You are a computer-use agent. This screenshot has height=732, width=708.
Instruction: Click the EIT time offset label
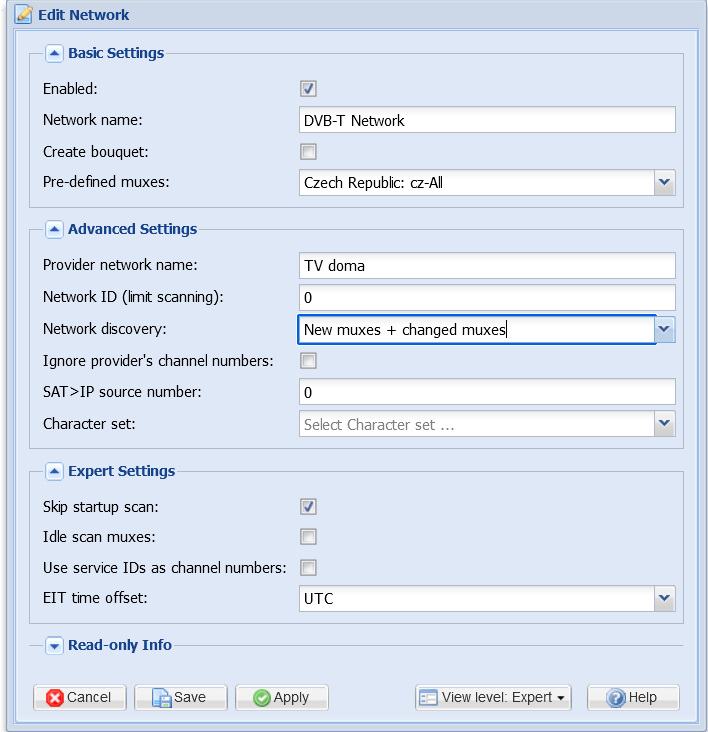pyautogui.click(x=95, y=598)
